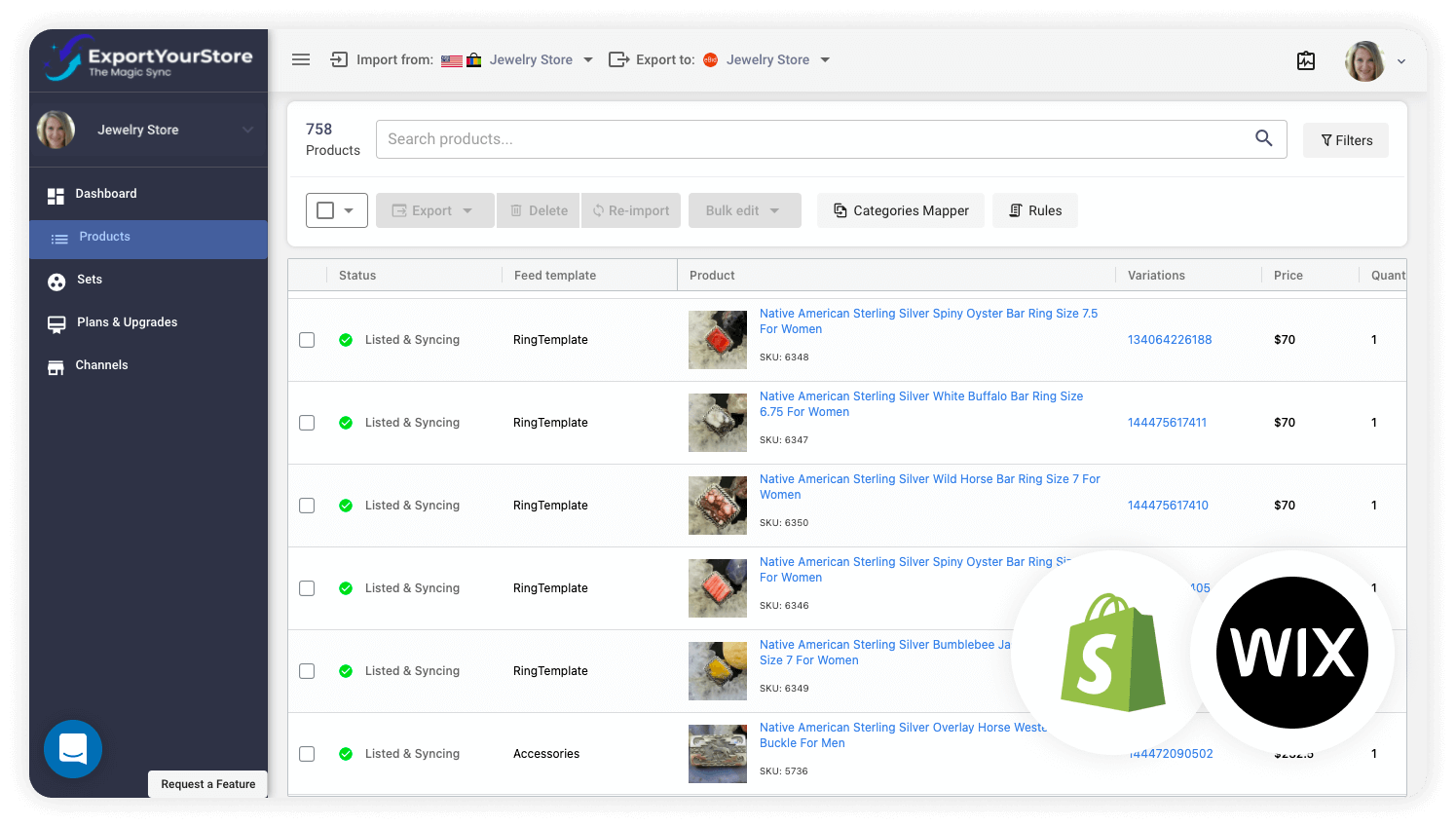Viewport: 1456px width, 827px height.
Task: Click the Import from icon
Action: [338, 59]
